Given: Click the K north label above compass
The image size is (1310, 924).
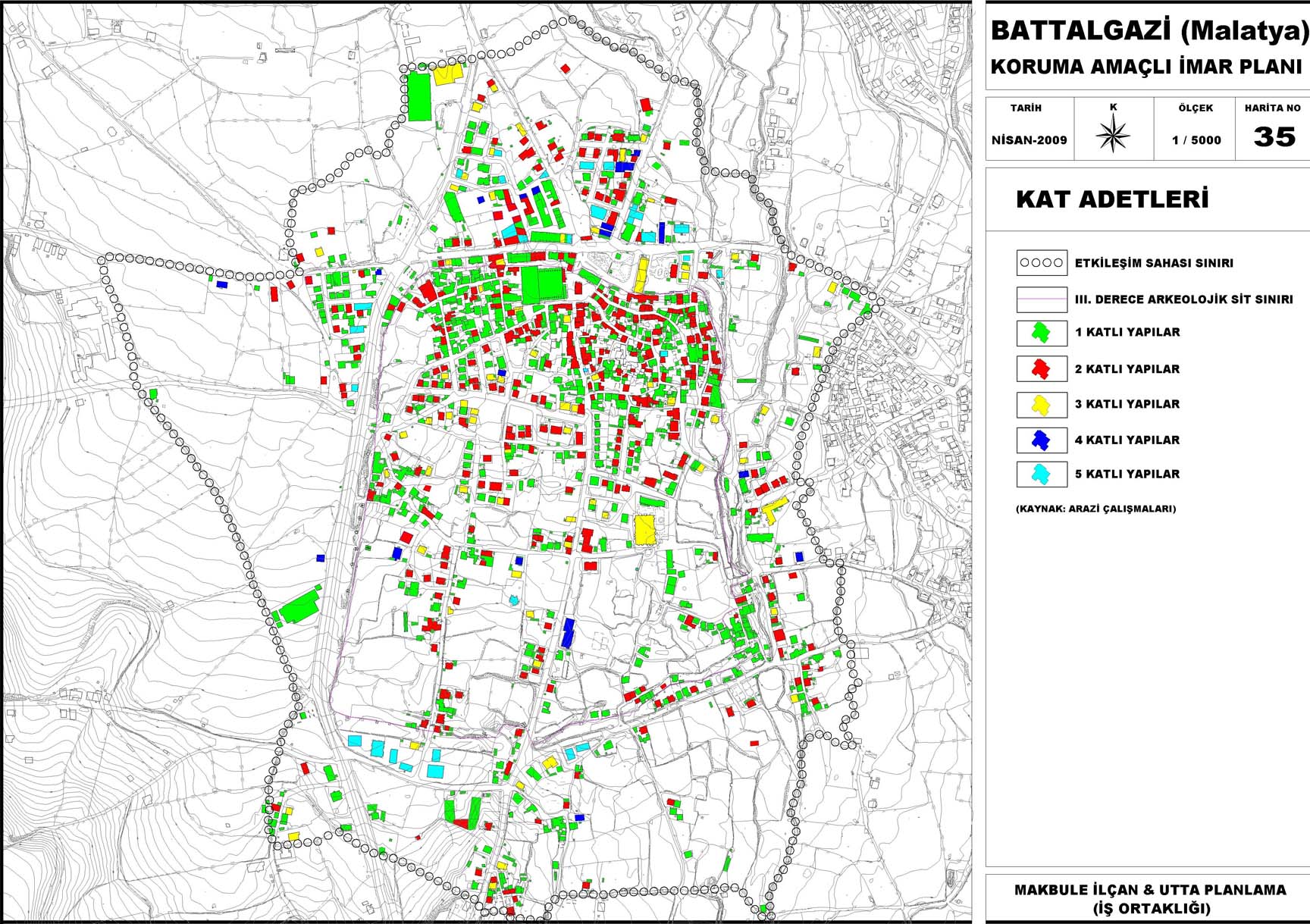Looking at the screenshot, I should click(x=1113, y=107).
